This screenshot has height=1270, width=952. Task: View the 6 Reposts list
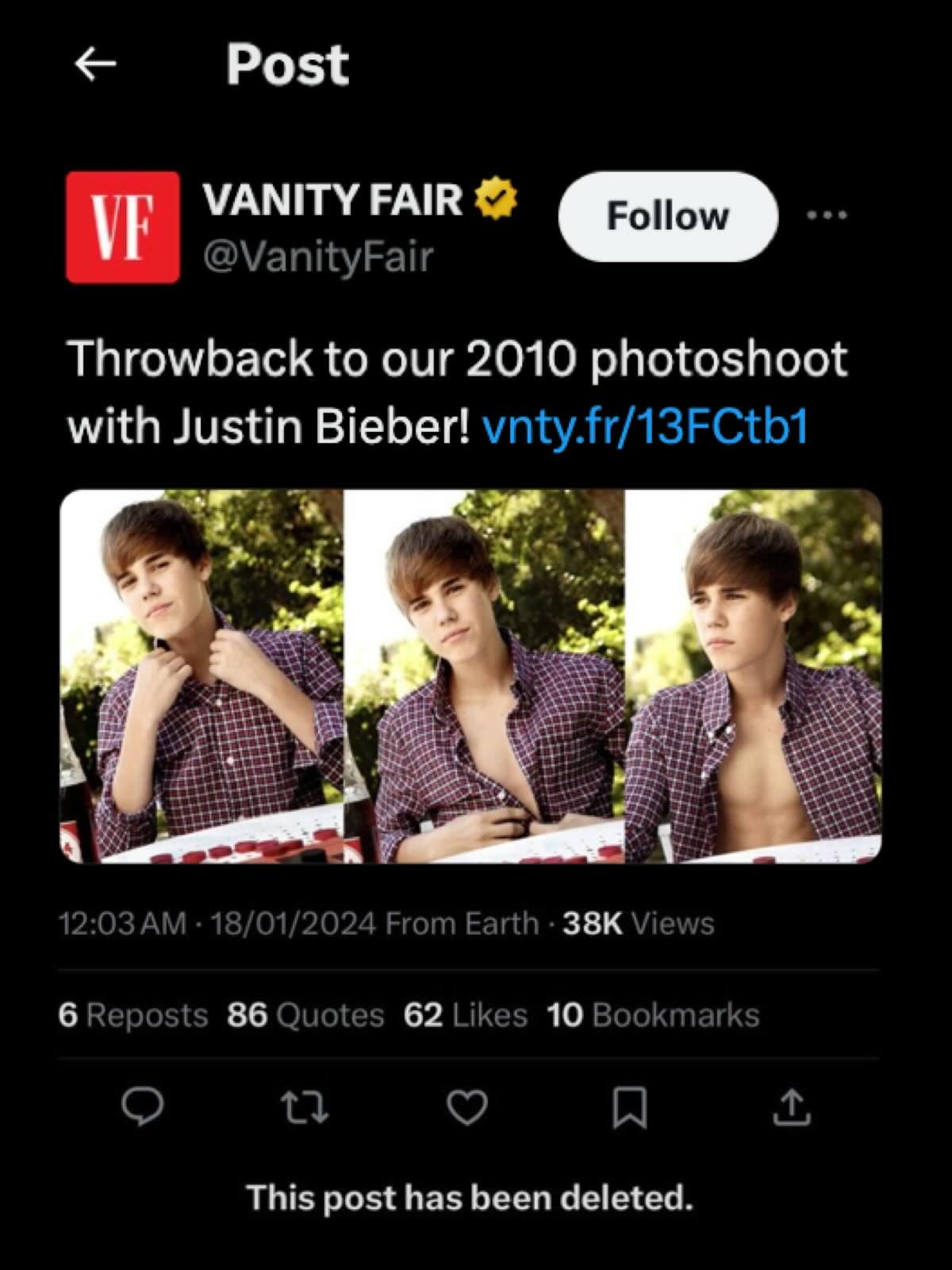[x=132, y=1015]
